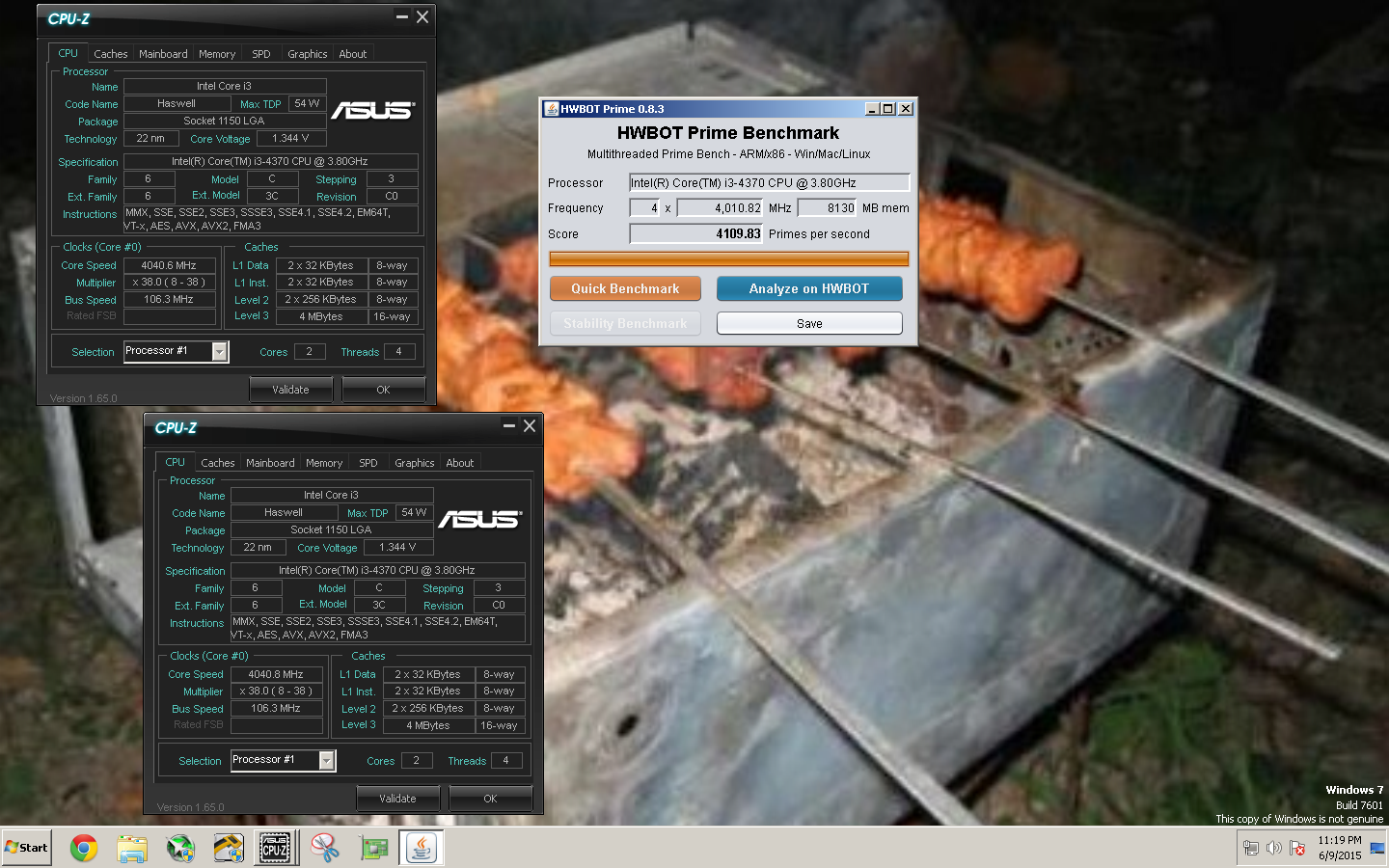Image resolution: width=1389 pixels, height=868 pixels.
Task: Minimize the rear CPU-Z window
Action: pos(401,17)
